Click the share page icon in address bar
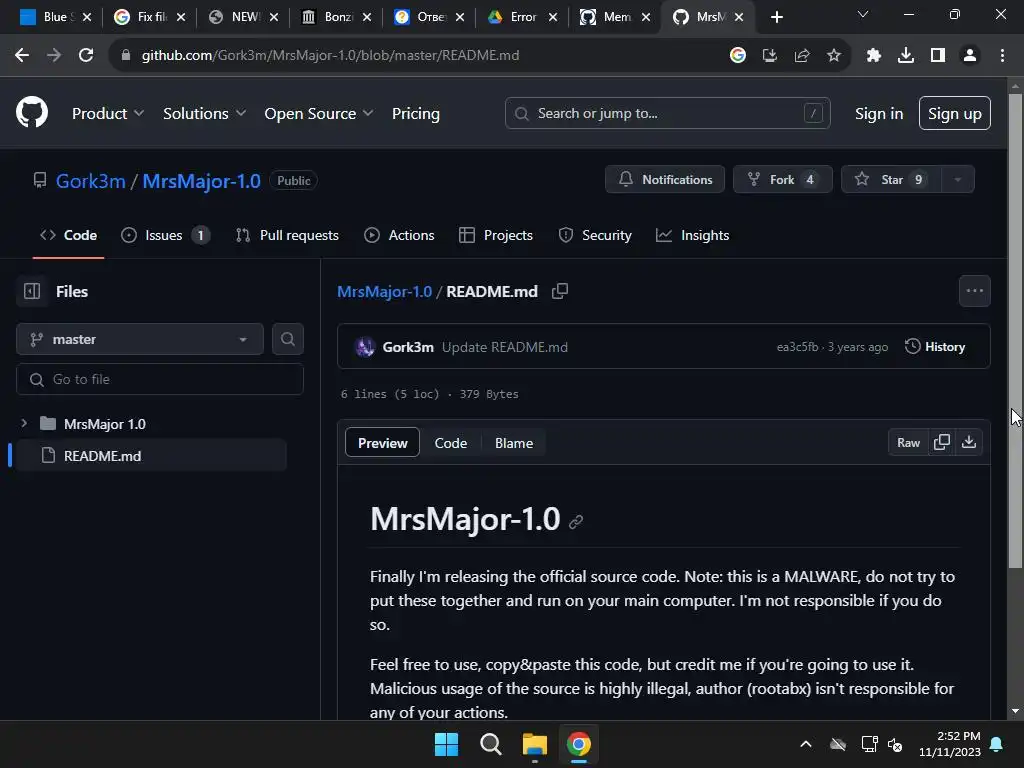The width and height of the screenshot is (1024, 768). click(801, 56)
